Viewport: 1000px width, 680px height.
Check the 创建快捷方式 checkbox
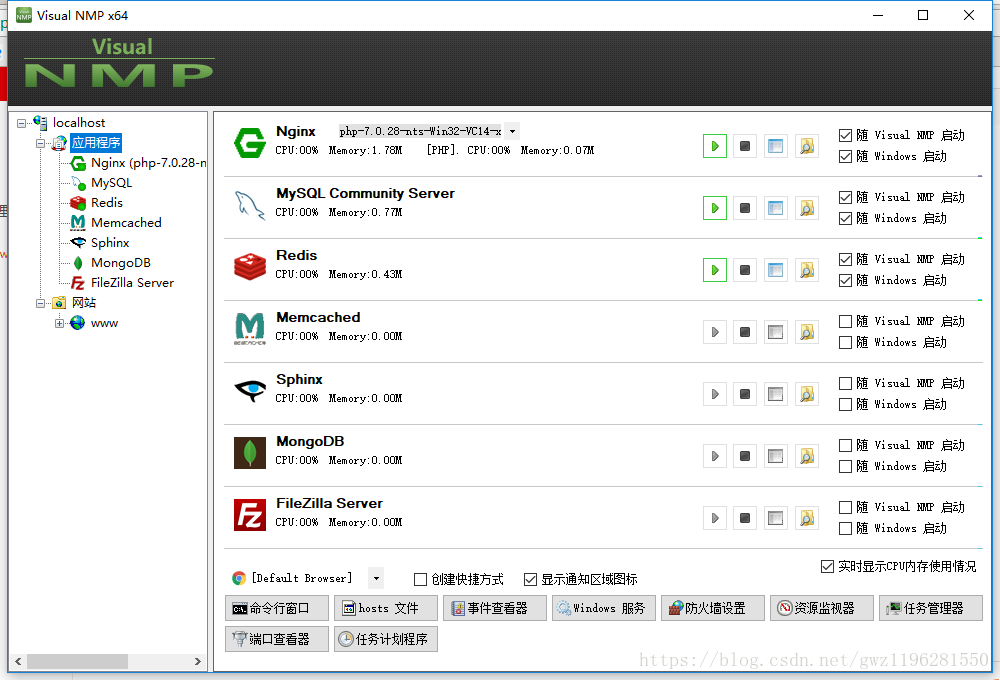tap(420, 579)
